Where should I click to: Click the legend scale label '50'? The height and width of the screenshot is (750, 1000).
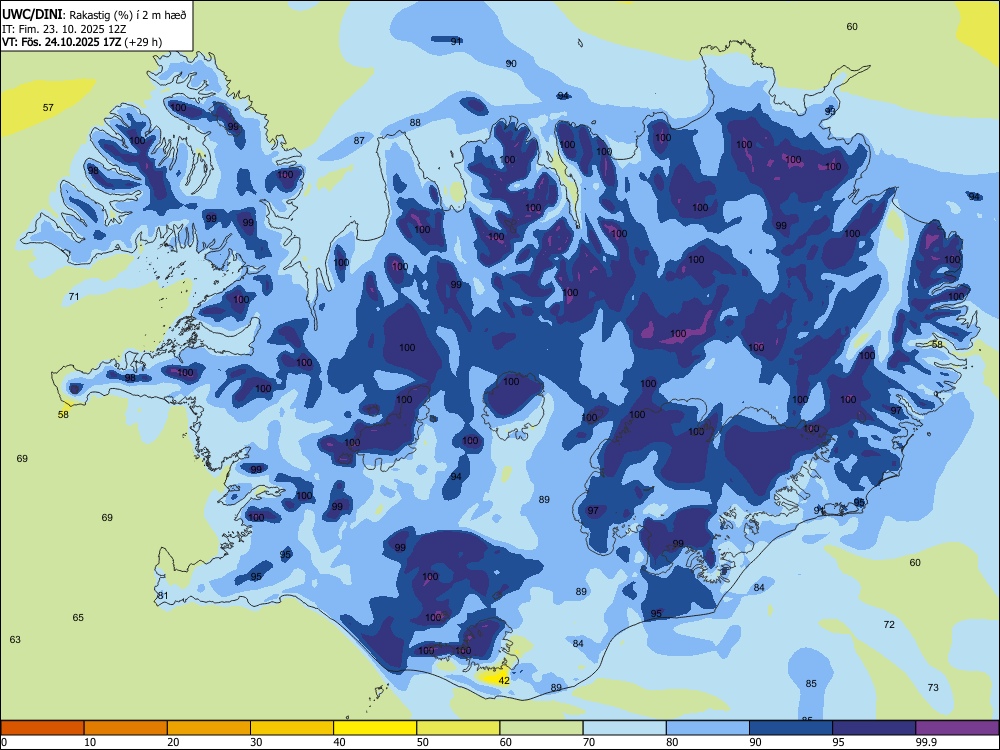click(x=423, y=742)
